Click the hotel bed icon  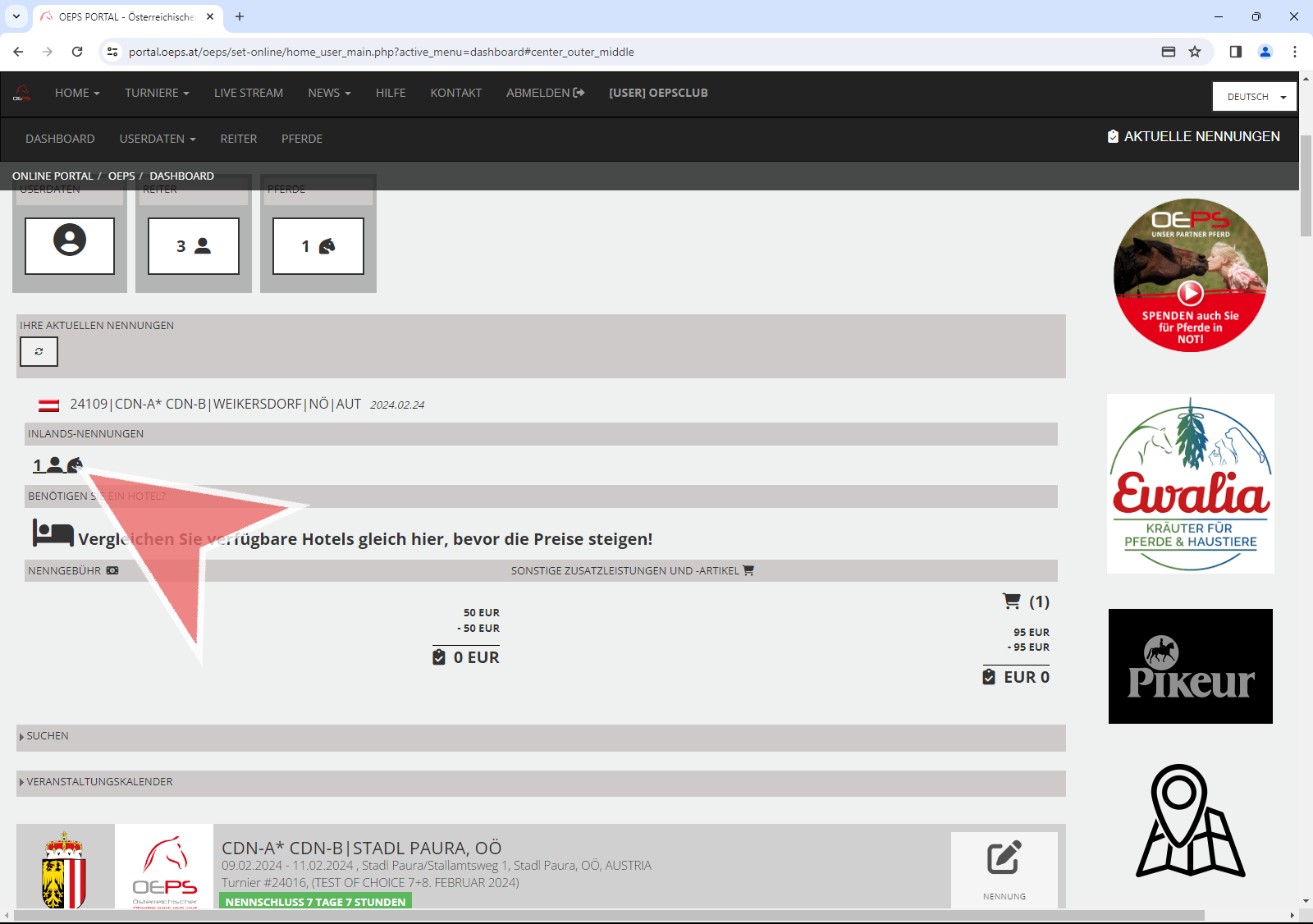click(53, 533)
